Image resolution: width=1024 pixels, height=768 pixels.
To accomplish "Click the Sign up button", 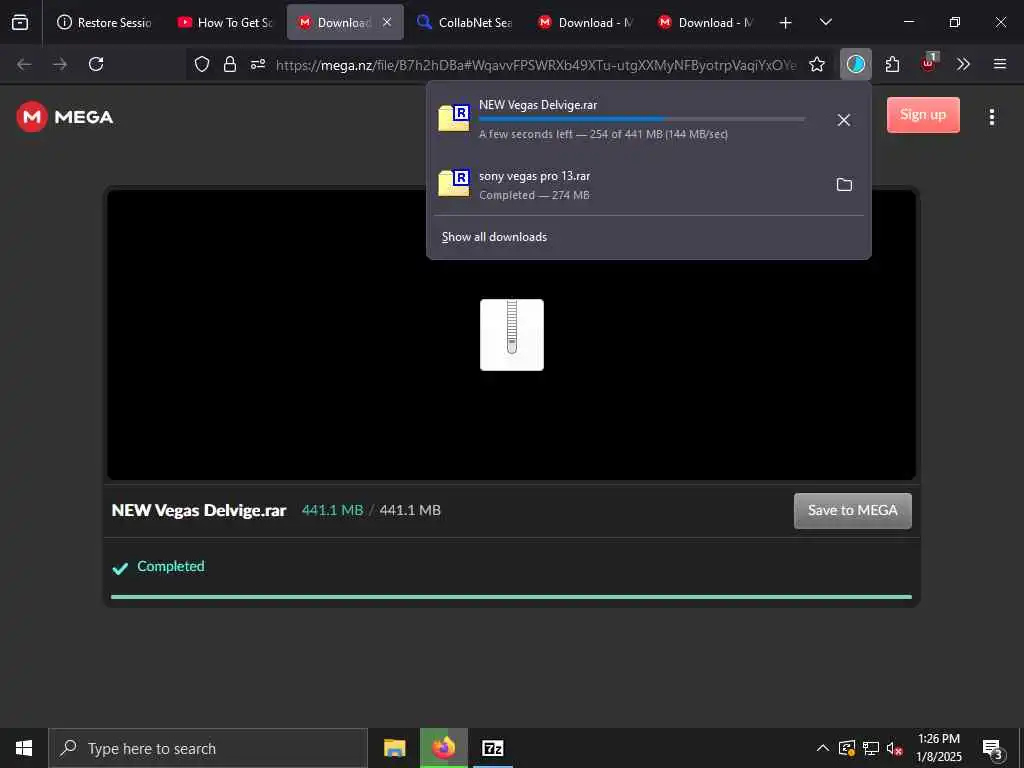I will tap(923, 115).
